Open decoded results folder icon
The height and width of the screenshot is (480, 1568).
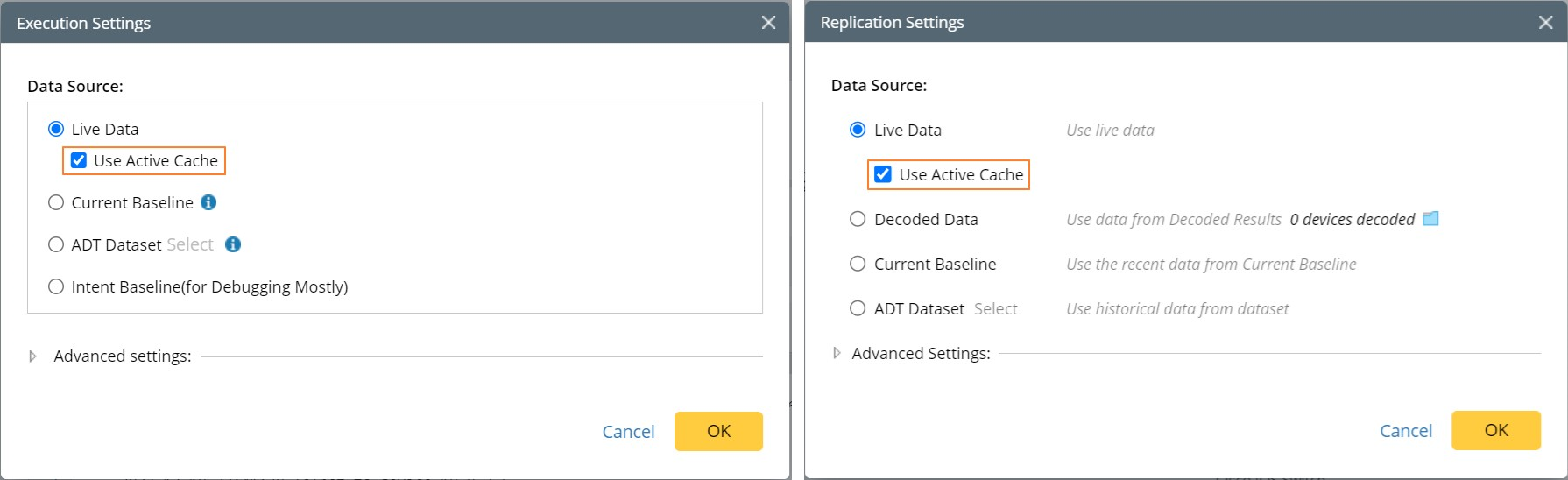tap(1430, 219)
